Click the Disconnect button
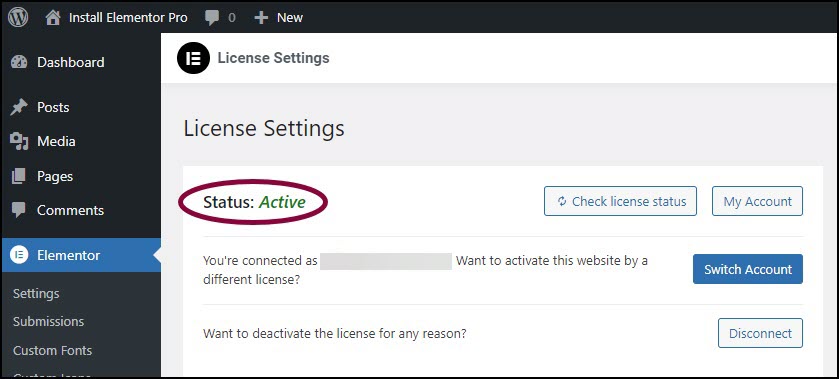 [x=760, y=333]
